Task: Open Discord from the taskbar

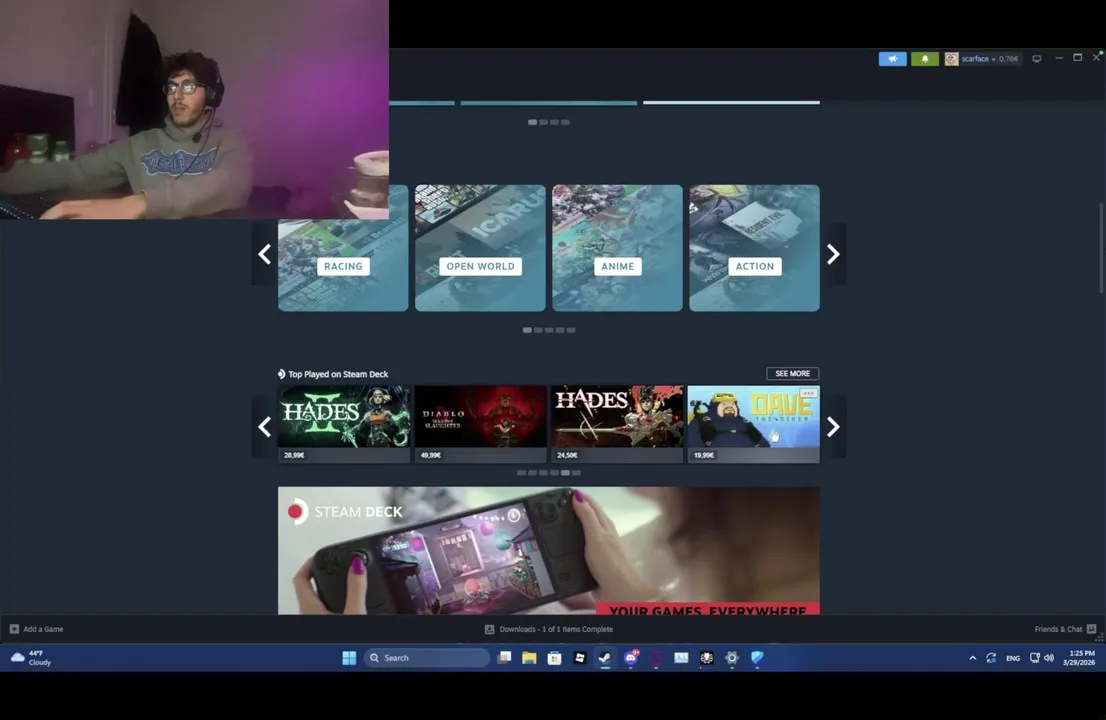Action: [x=631, y=658]
